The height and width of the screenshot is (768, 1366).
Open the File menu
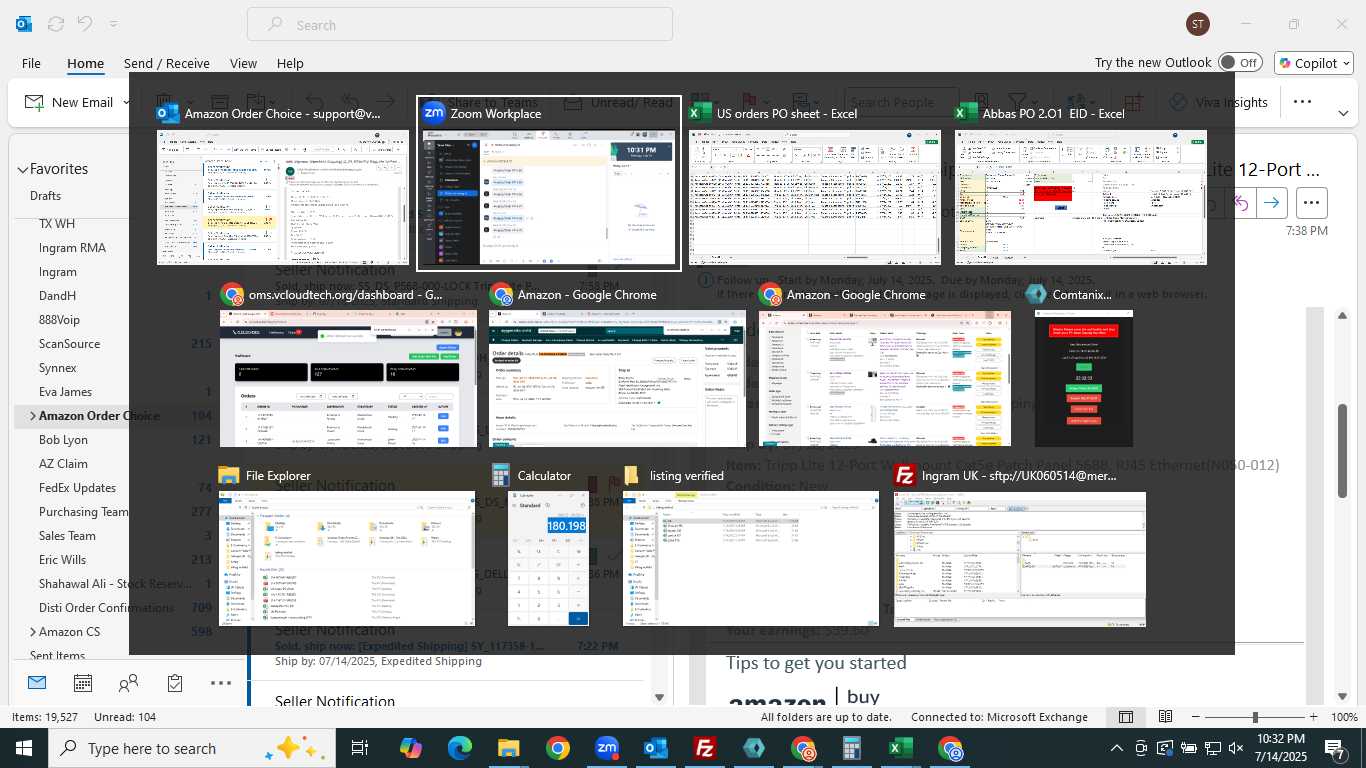click(x=31, y=63)
